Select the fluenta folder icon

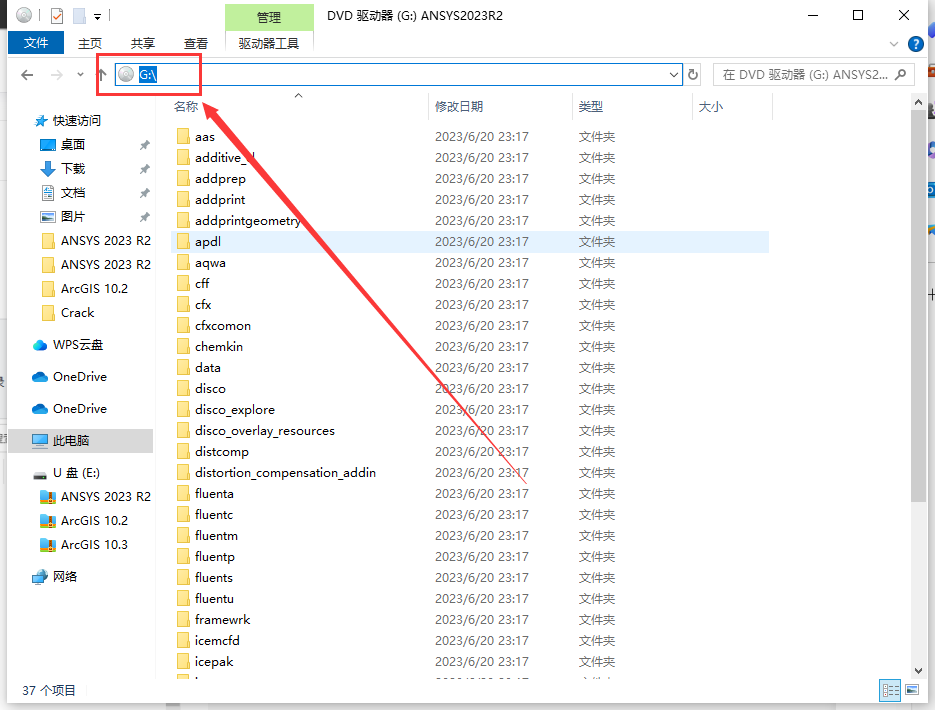(183, 493)
